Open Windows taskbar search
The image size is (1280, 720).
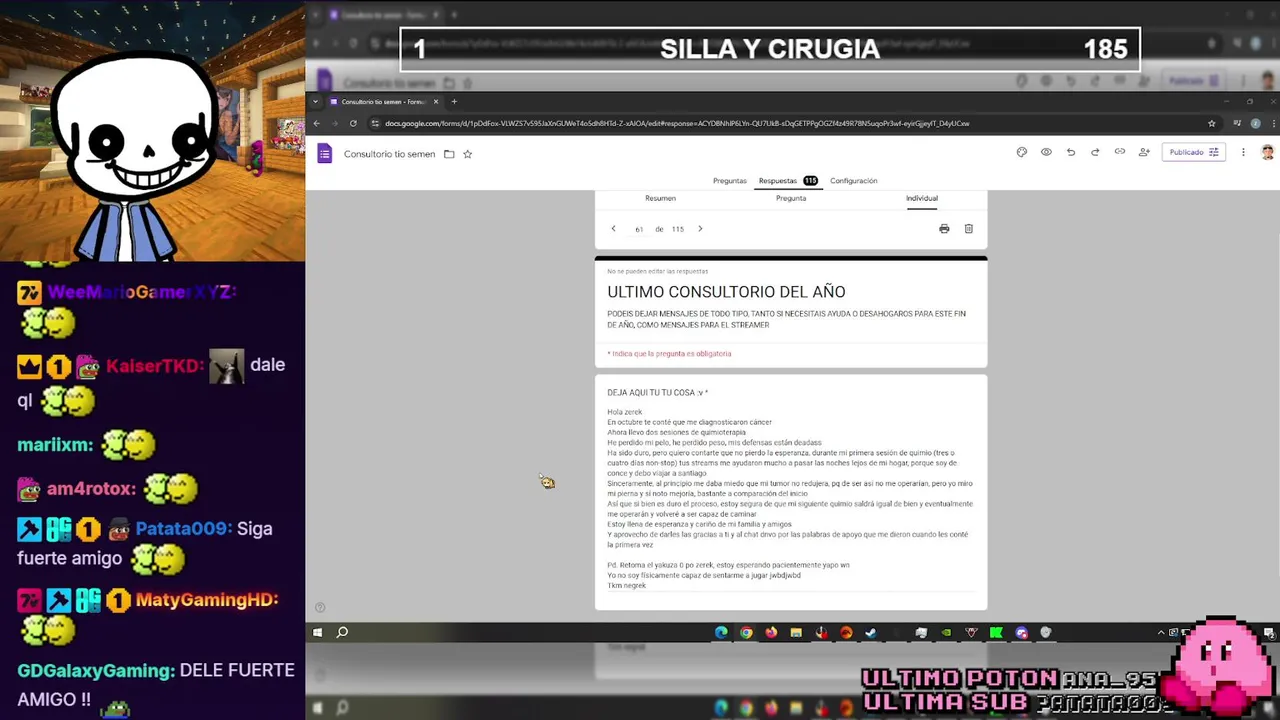click(x=342, y=632)
